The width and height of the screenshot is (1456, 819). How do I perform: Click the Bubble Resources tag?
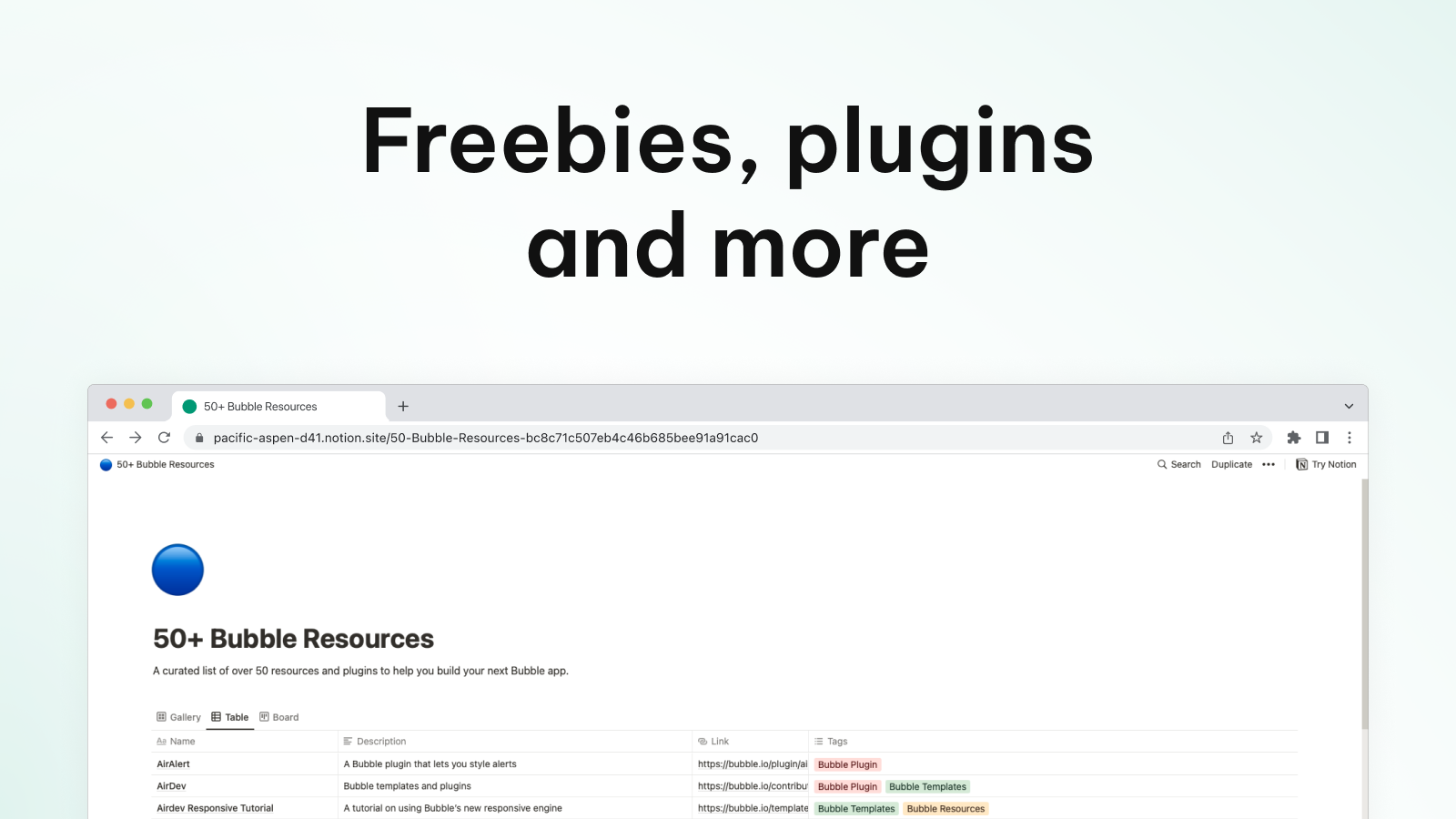(x=945, y=808)
